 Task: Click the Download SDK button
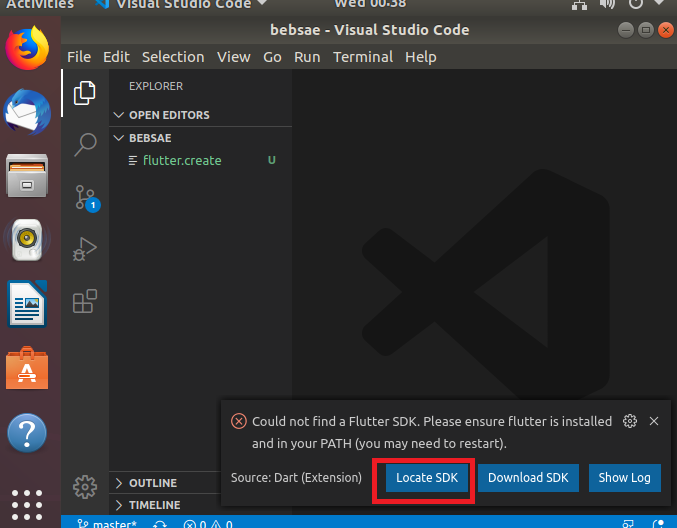pos(528,477)
